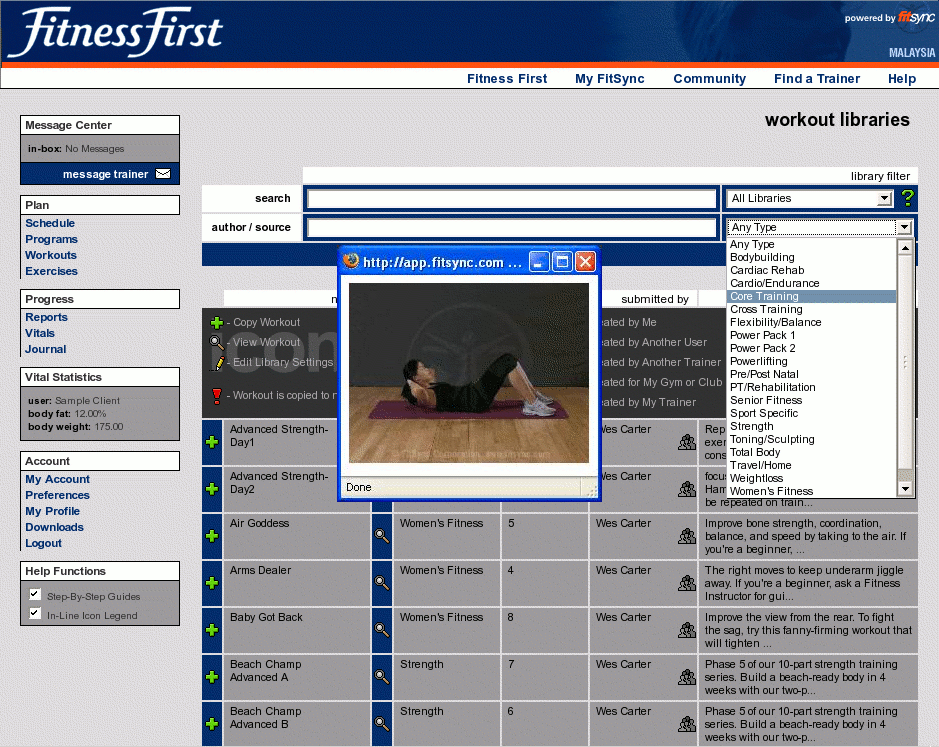View Reports under Progress
The image size is (939, 747).
click(x=46, y=317)
